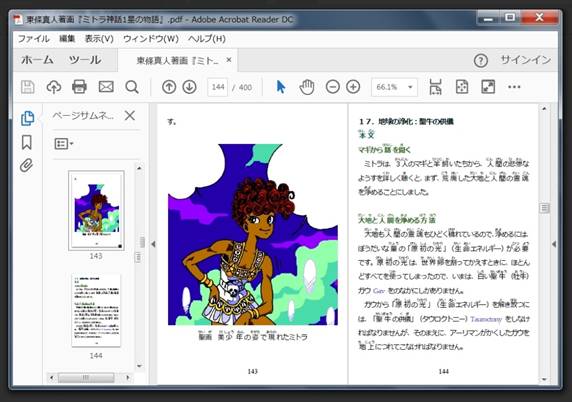The width and height of the screenshot is (572, 402).
Task: Zoom in with the plus button
Action: click(x=353, y=87)
